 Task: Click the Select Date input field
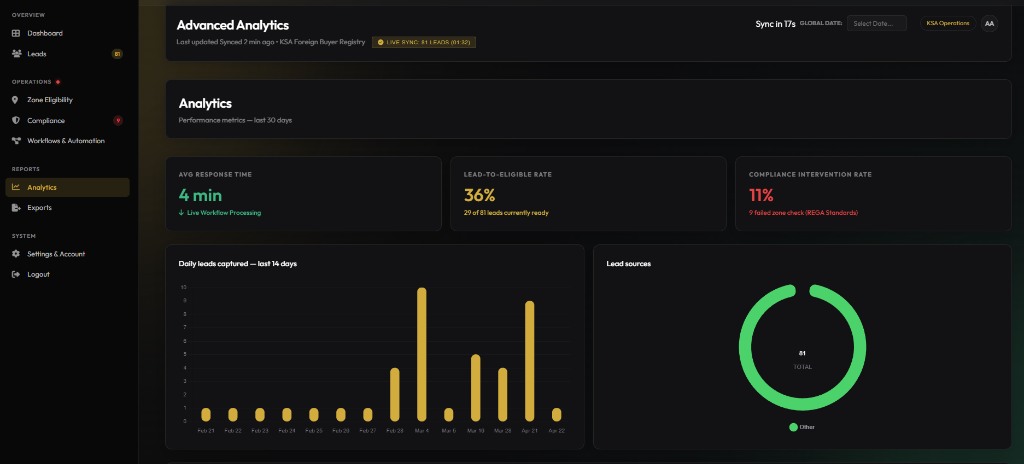pos(877,24)
